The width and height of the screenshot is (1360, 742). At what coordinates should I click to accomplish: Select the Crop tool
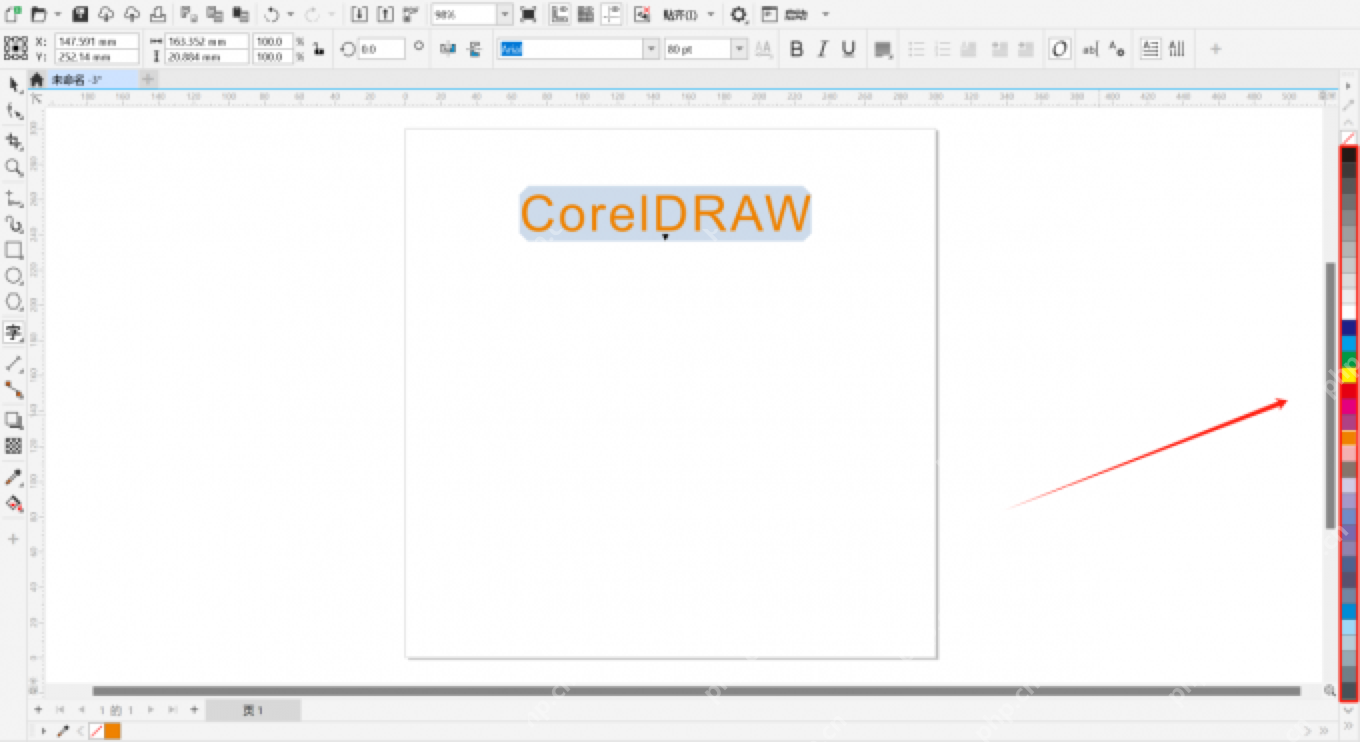point(14,140)
